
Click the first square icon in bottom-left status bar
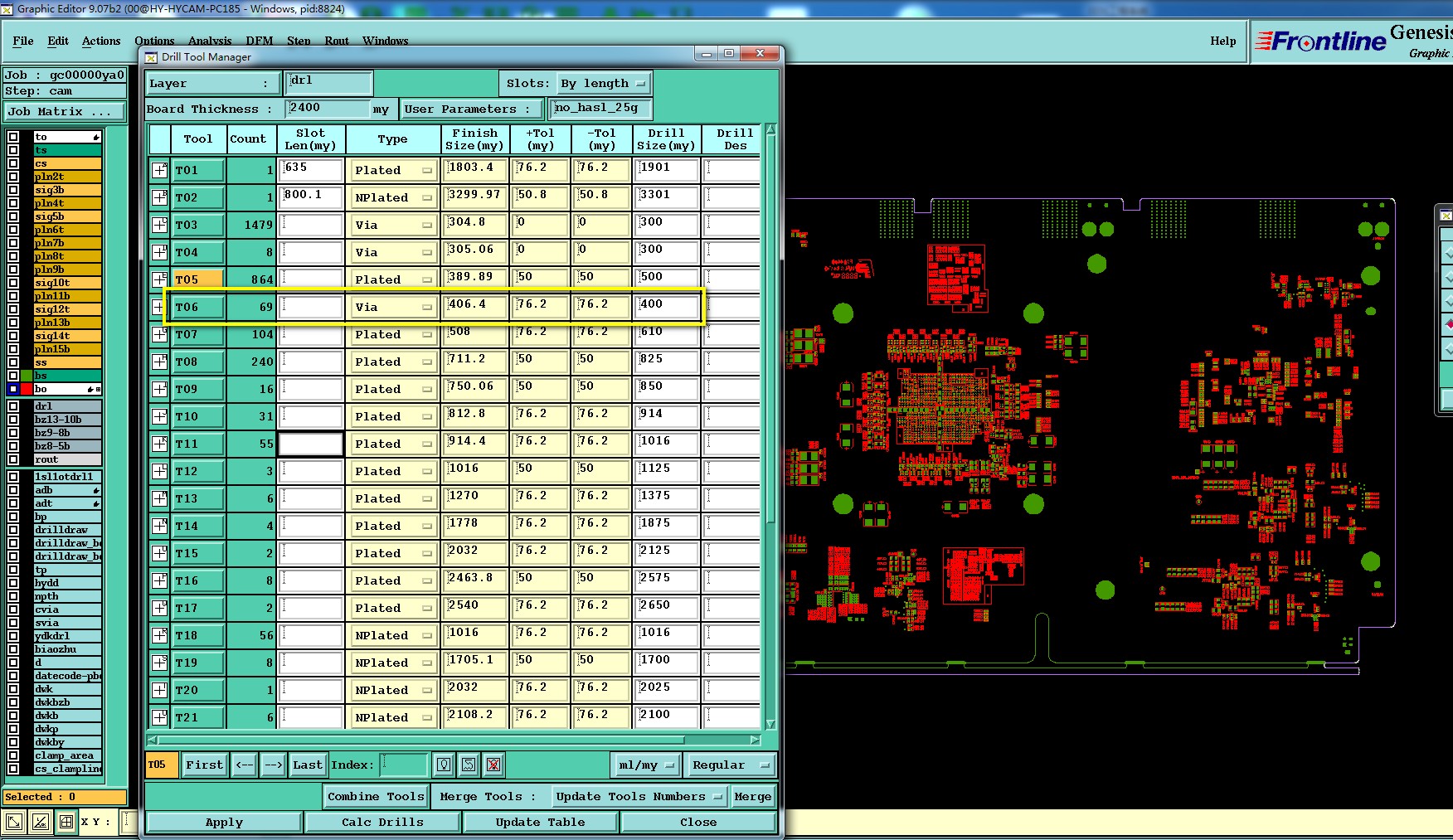(x=14, y=822)
